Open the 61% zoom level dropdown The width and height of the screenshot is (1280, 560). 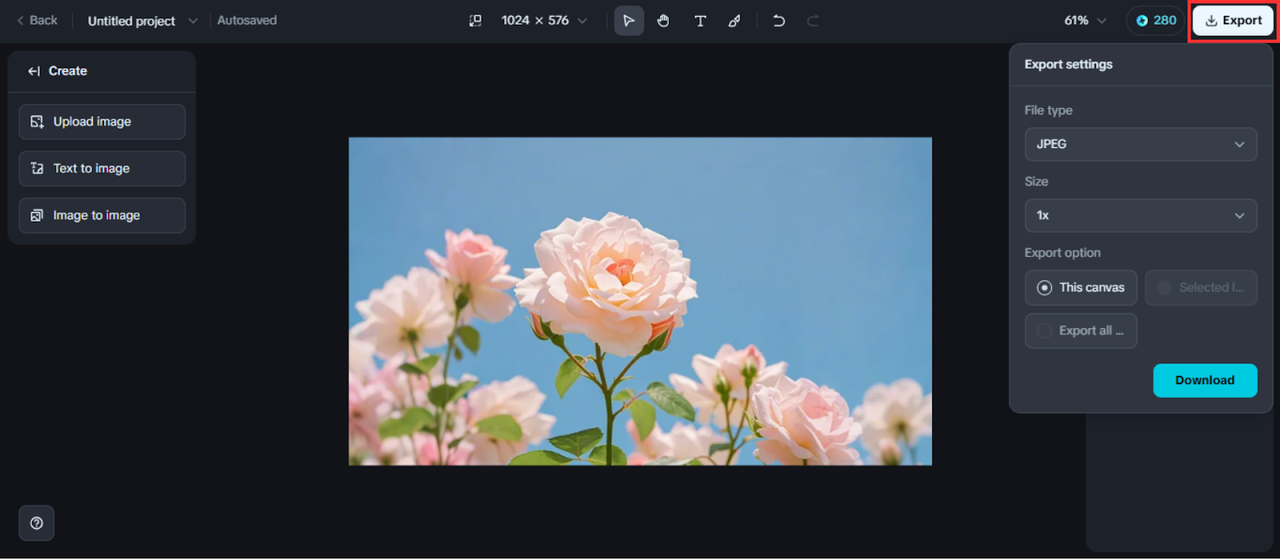(x=1086, y=20)
